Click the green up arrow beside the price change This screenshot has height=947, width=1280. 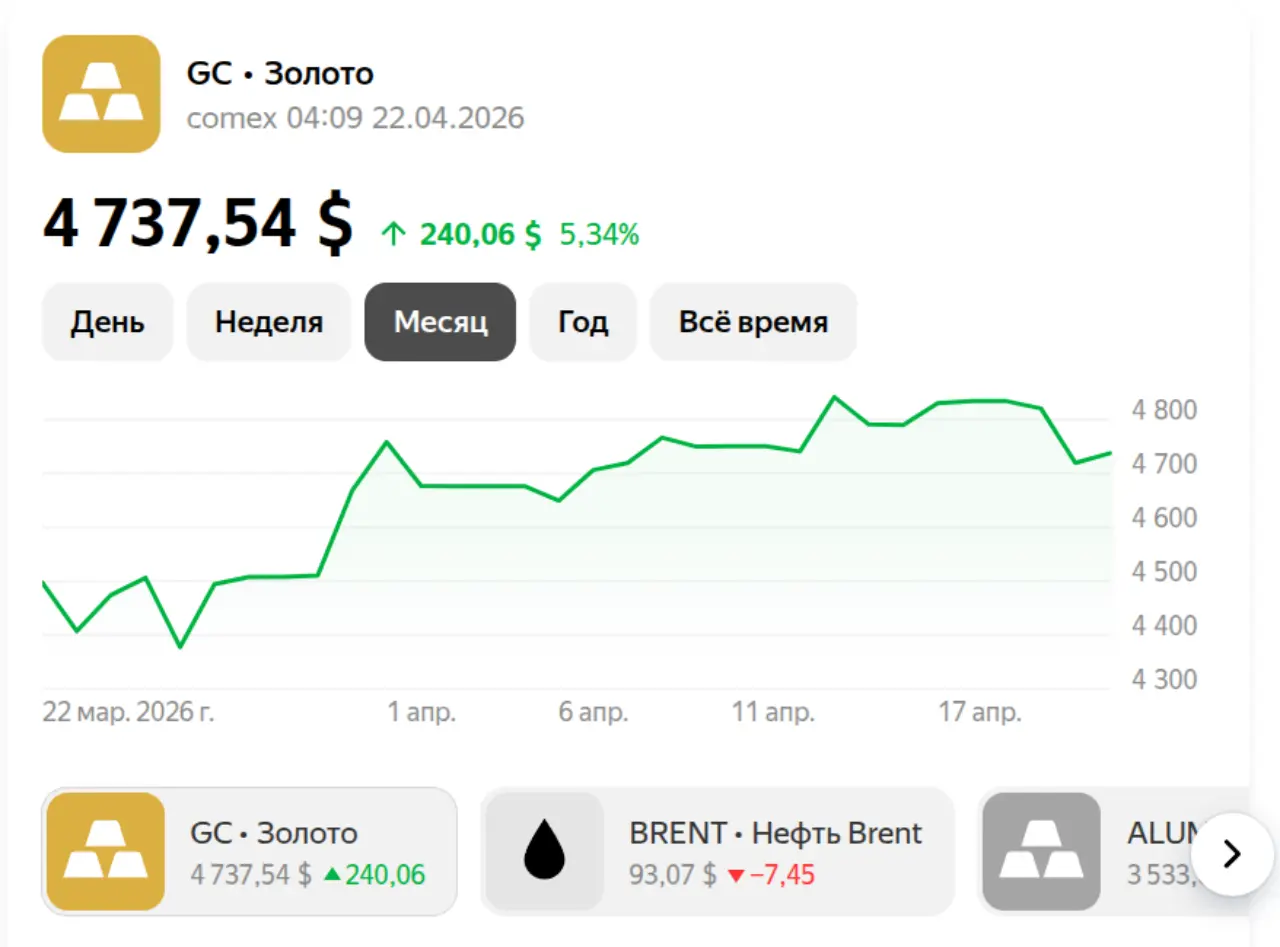392,234
